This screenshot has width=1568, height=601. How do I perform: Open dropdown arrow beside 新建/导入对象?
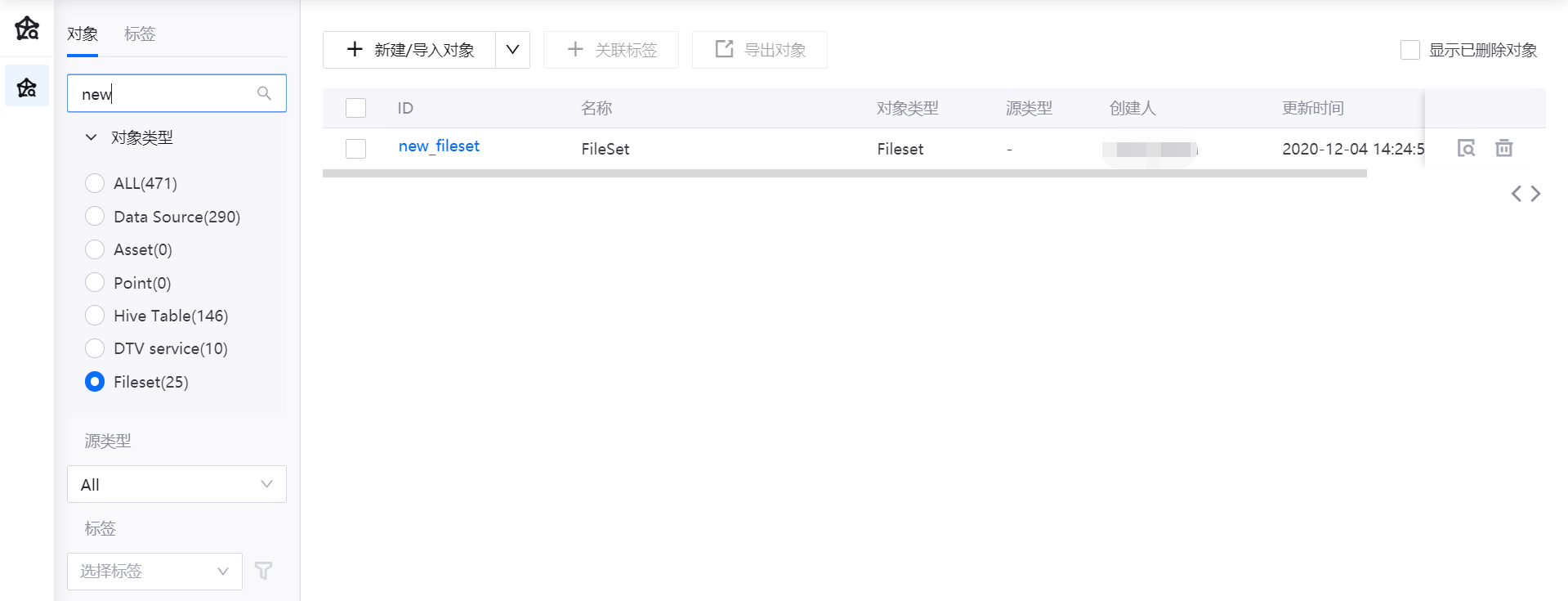point(512,50)
